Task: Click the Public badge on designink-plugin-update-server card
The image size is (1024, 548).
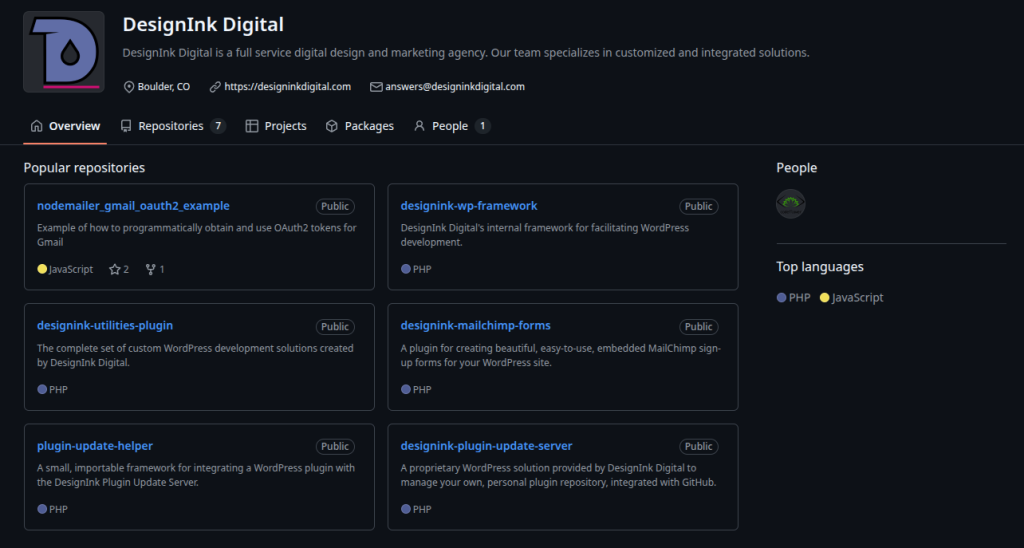Action: [699, 447]
